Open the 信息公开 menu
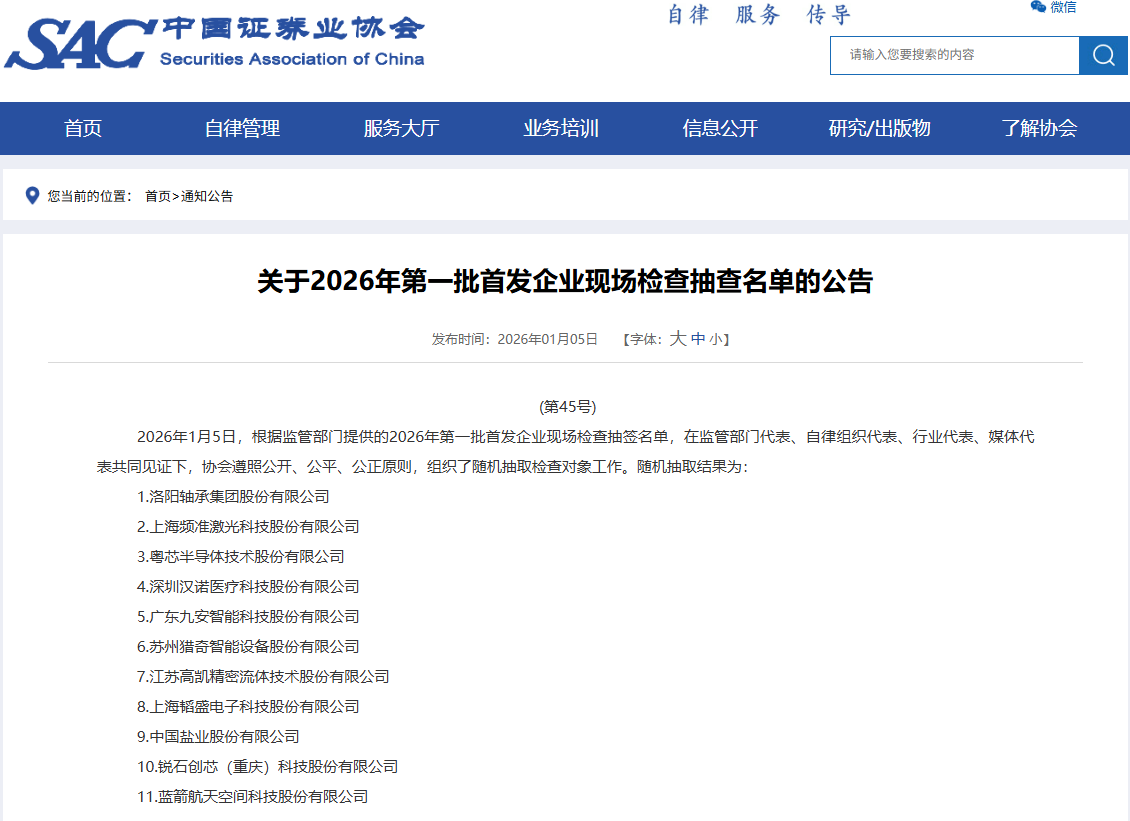 720,128
